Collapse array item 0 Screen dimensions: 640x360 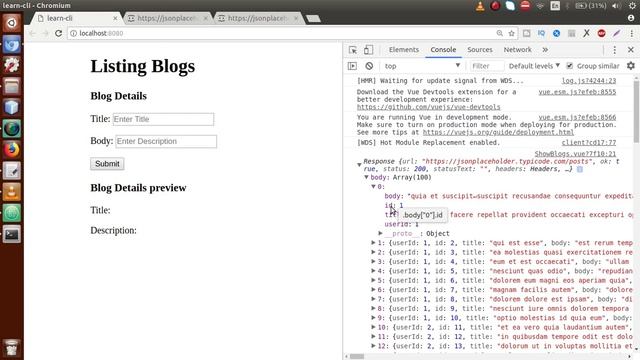(x=373, y=187)
